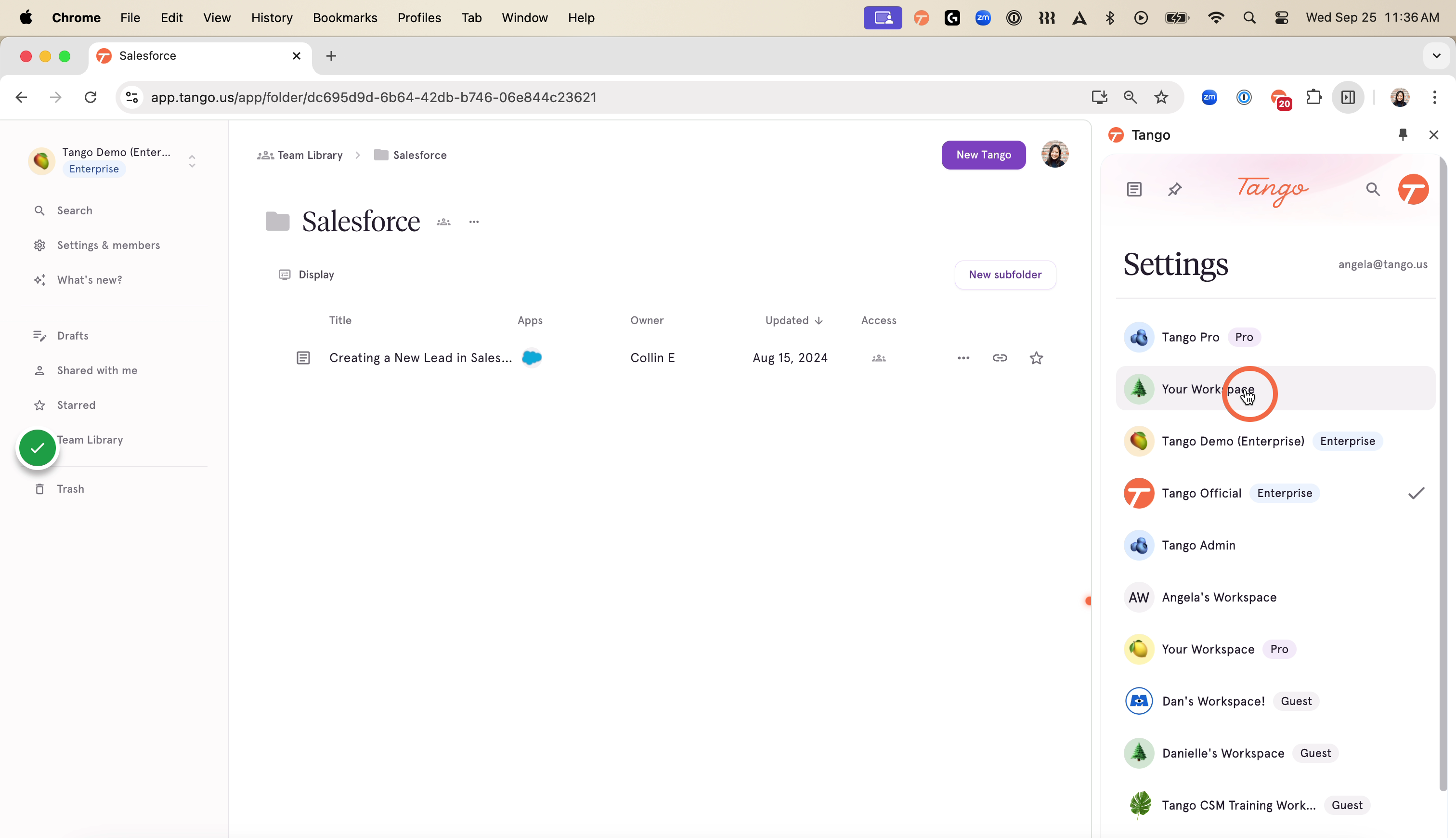Star the Creating a New Lead workflow

(1036, 358)
